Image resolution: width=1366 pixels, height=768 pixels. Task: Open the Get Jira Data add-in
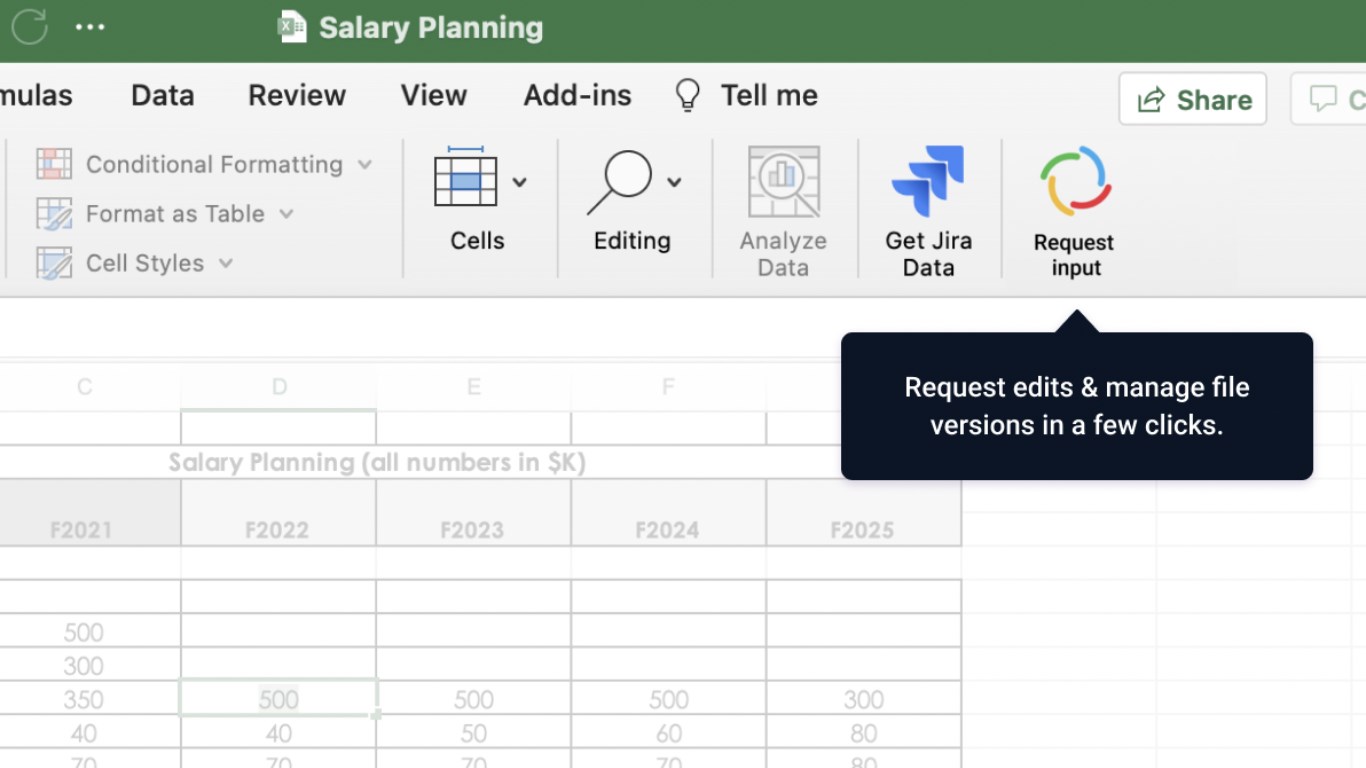[928, 182]
